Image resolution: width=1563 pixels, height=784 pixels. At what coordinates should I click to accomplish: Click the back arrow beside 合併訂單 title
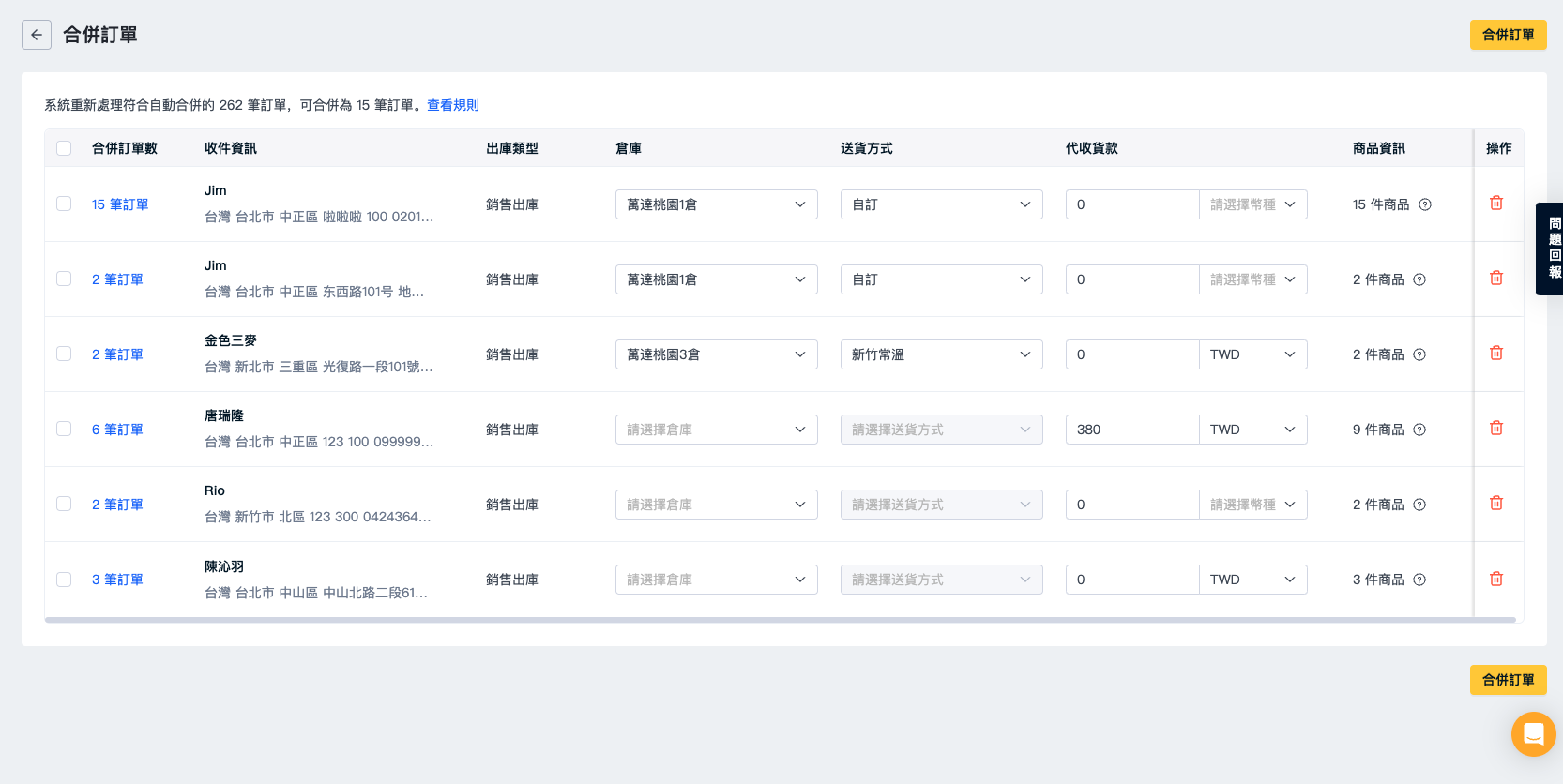click(37, 35)
